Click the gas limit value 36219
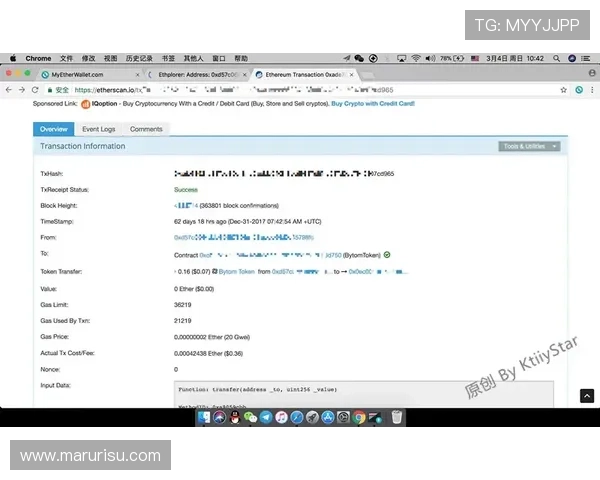The image size is (600, 480). pyautogui.click(x=183, y=305)
